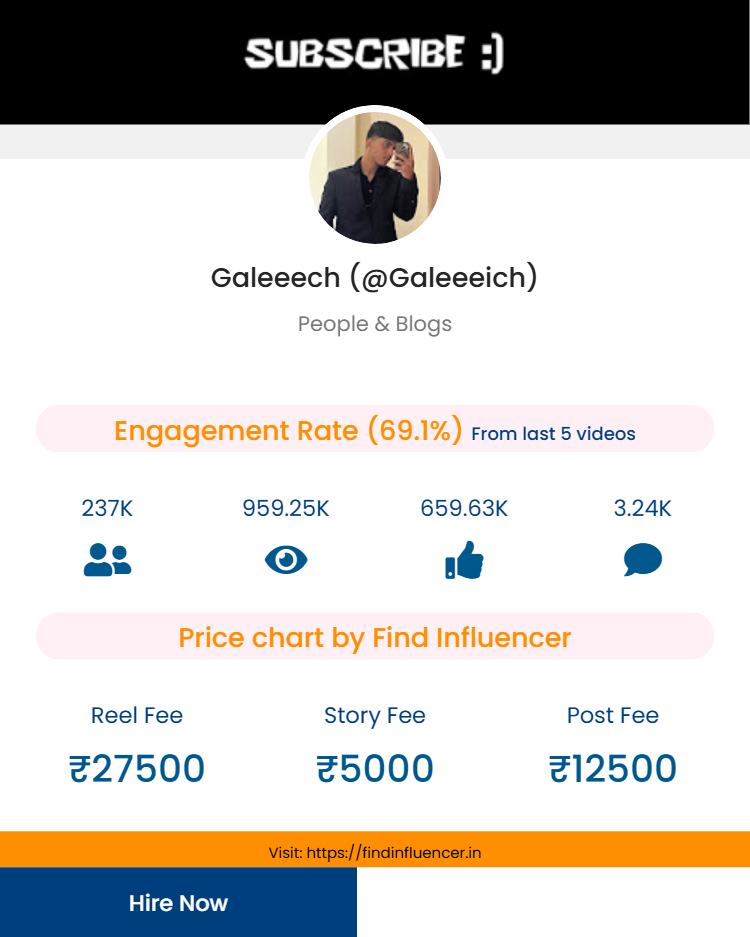Click the subscribers people icon
This screenshot has width=750, height=937.
coord(107,559)
